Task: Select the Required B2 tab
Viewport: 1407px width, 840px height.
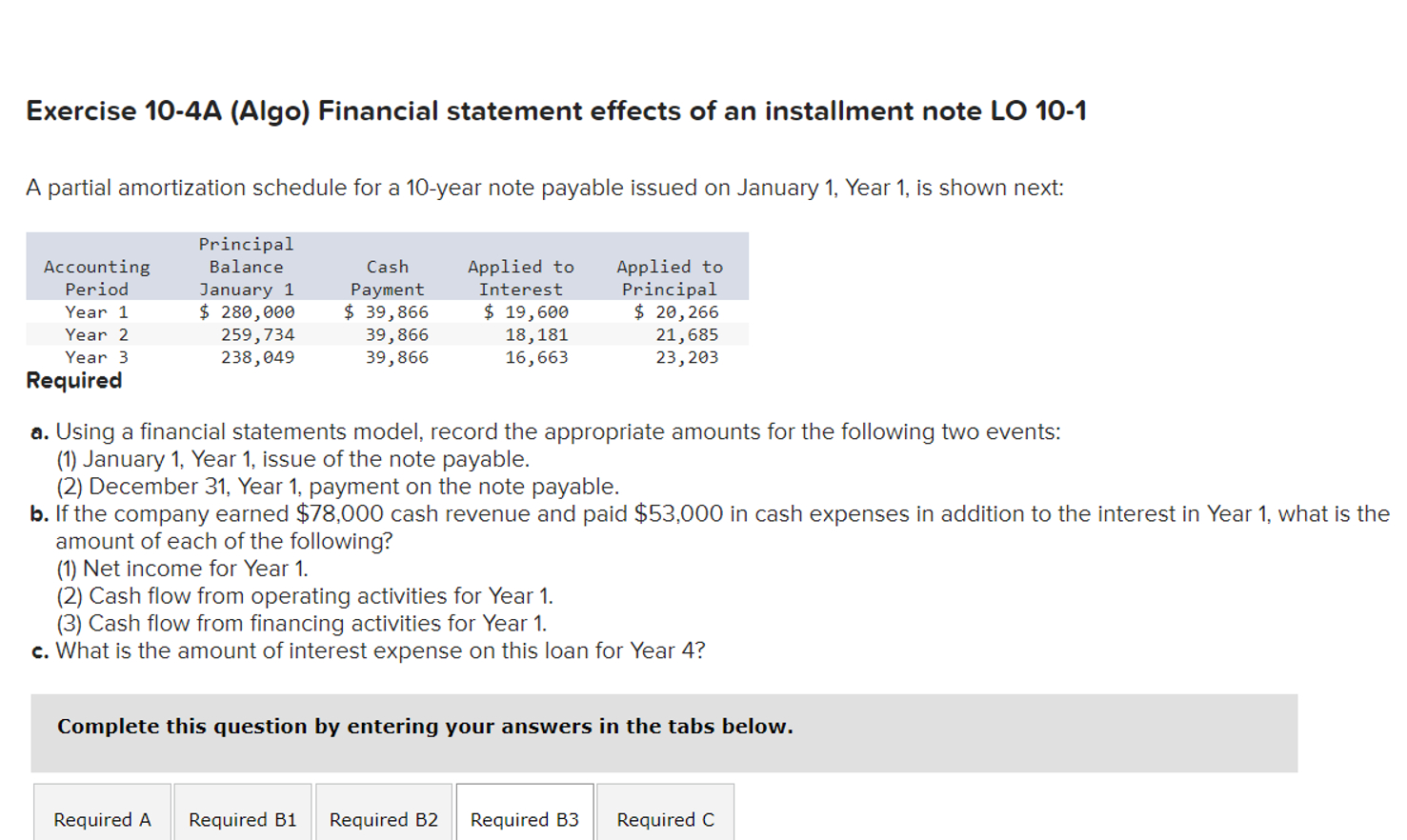Action: point(383,817)
